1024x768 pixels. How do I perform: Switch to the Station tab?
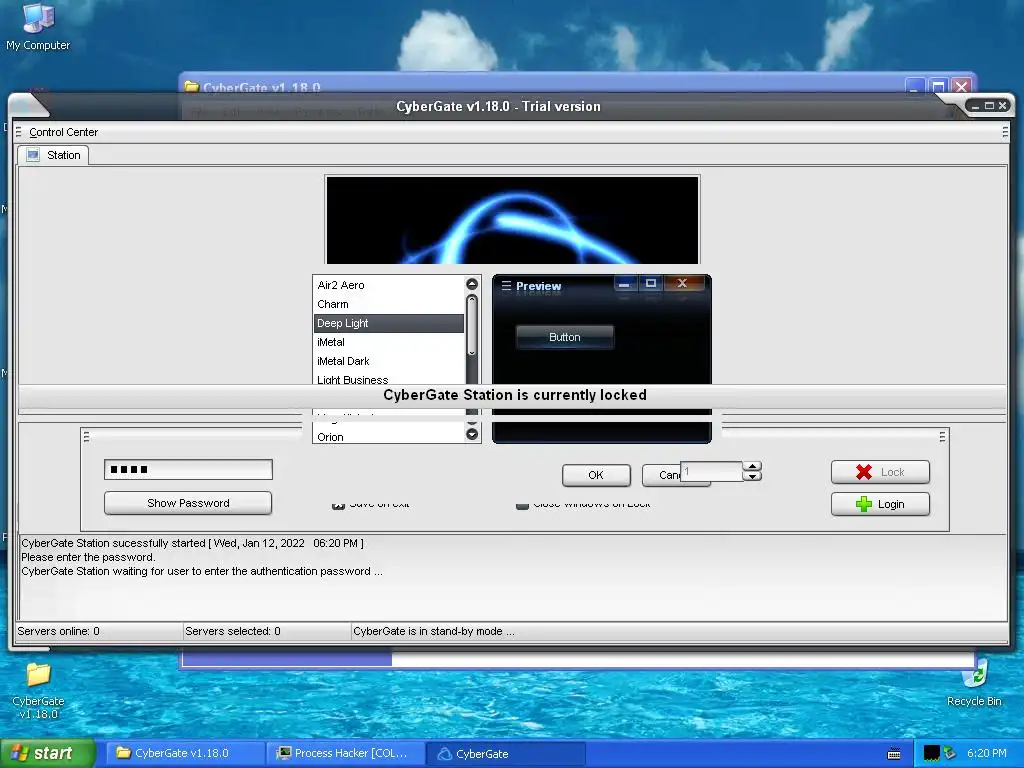pos(53,155)
